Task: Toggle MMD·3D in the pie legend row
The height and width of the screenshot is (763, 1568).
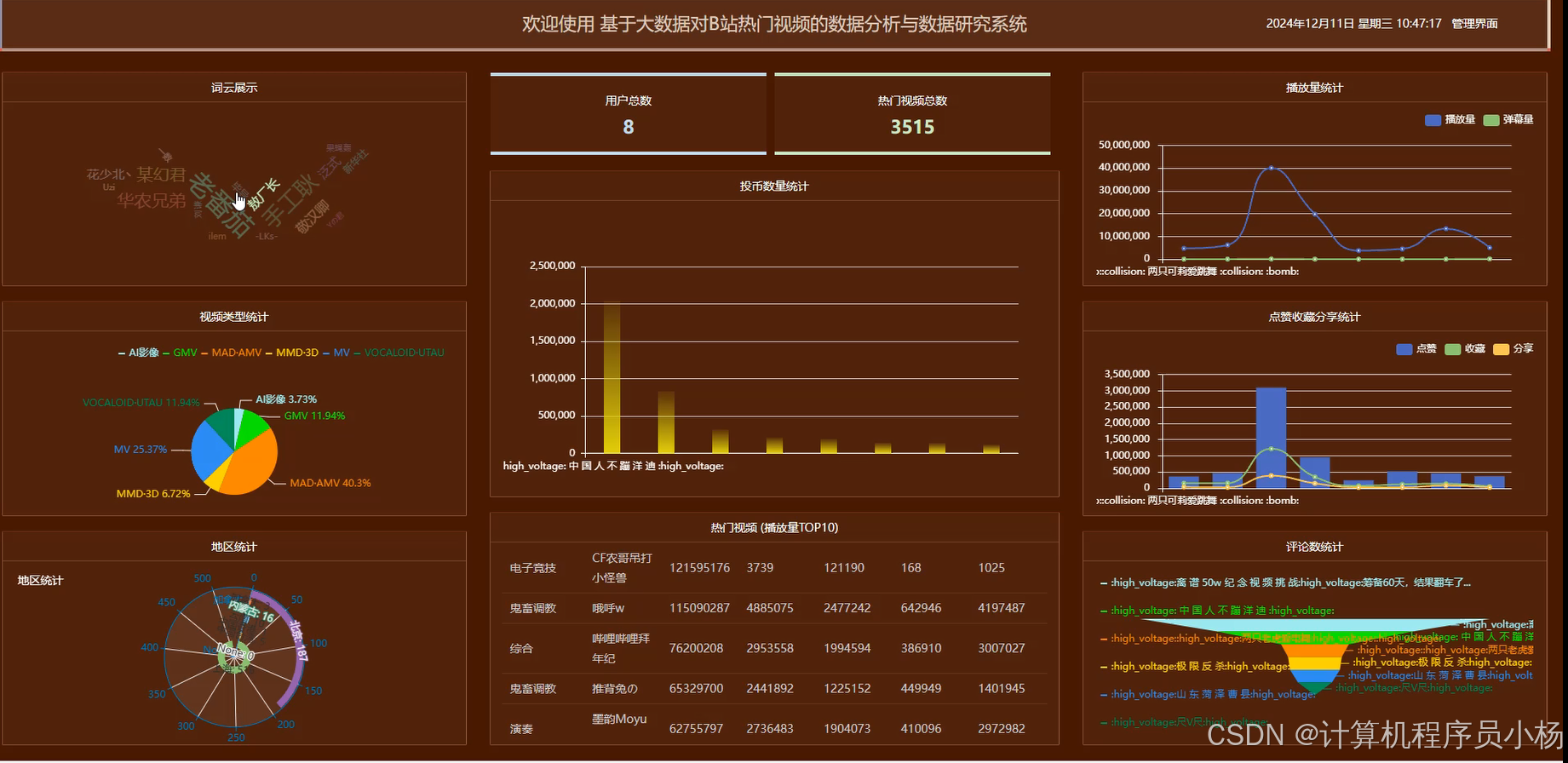Action: (291, 353)
